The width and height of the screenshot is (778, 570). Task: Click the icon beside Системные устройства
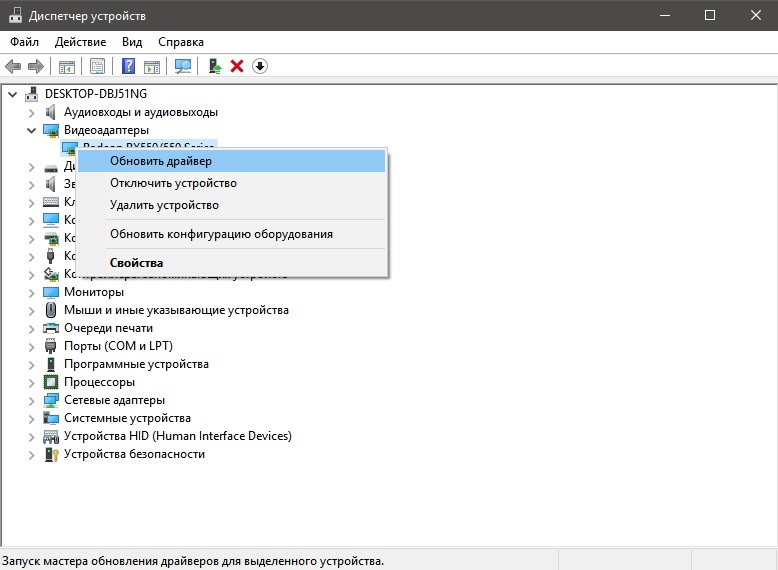[51, 418]
